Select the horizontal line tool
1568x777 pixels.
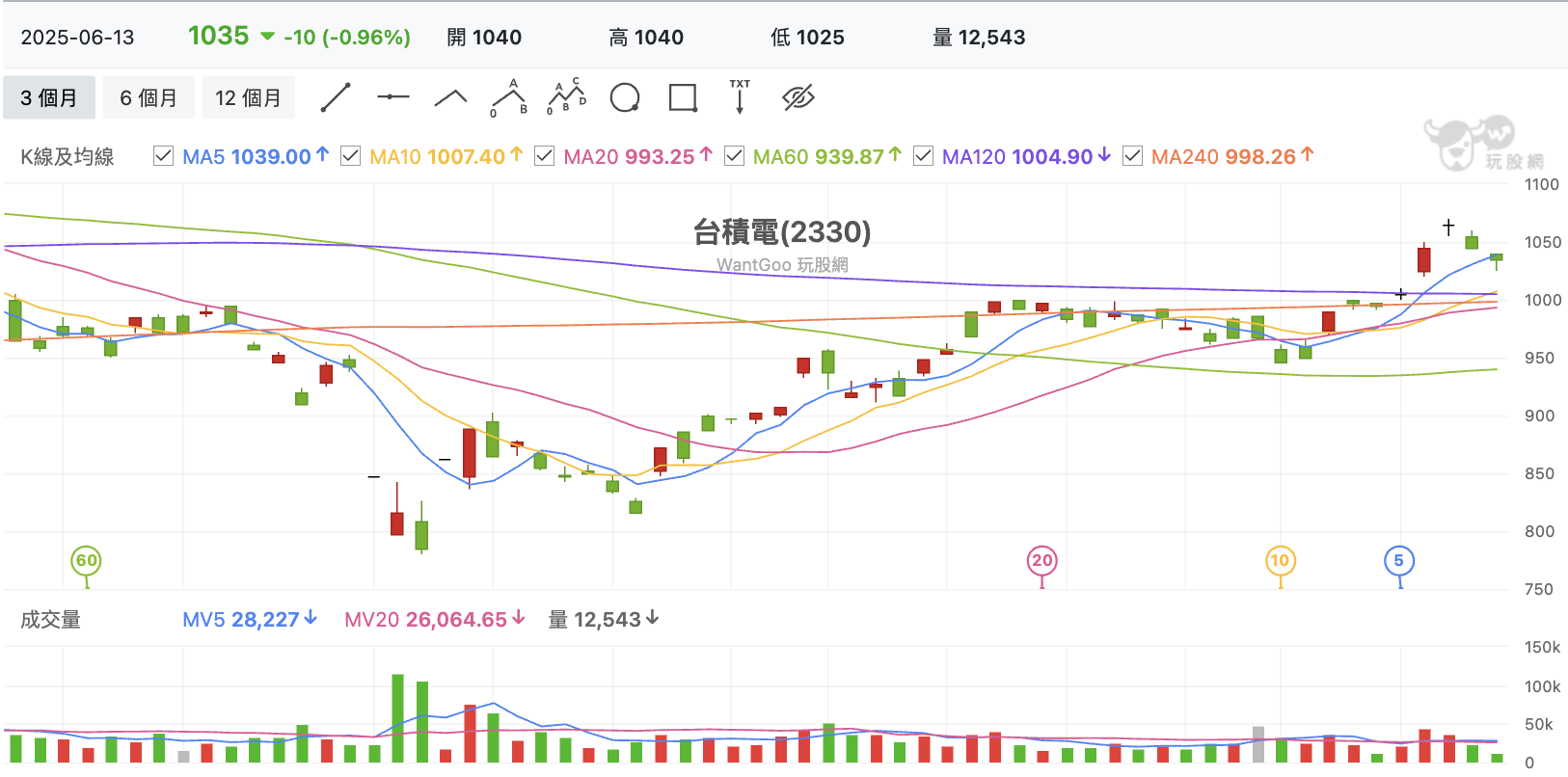point(393,97)
